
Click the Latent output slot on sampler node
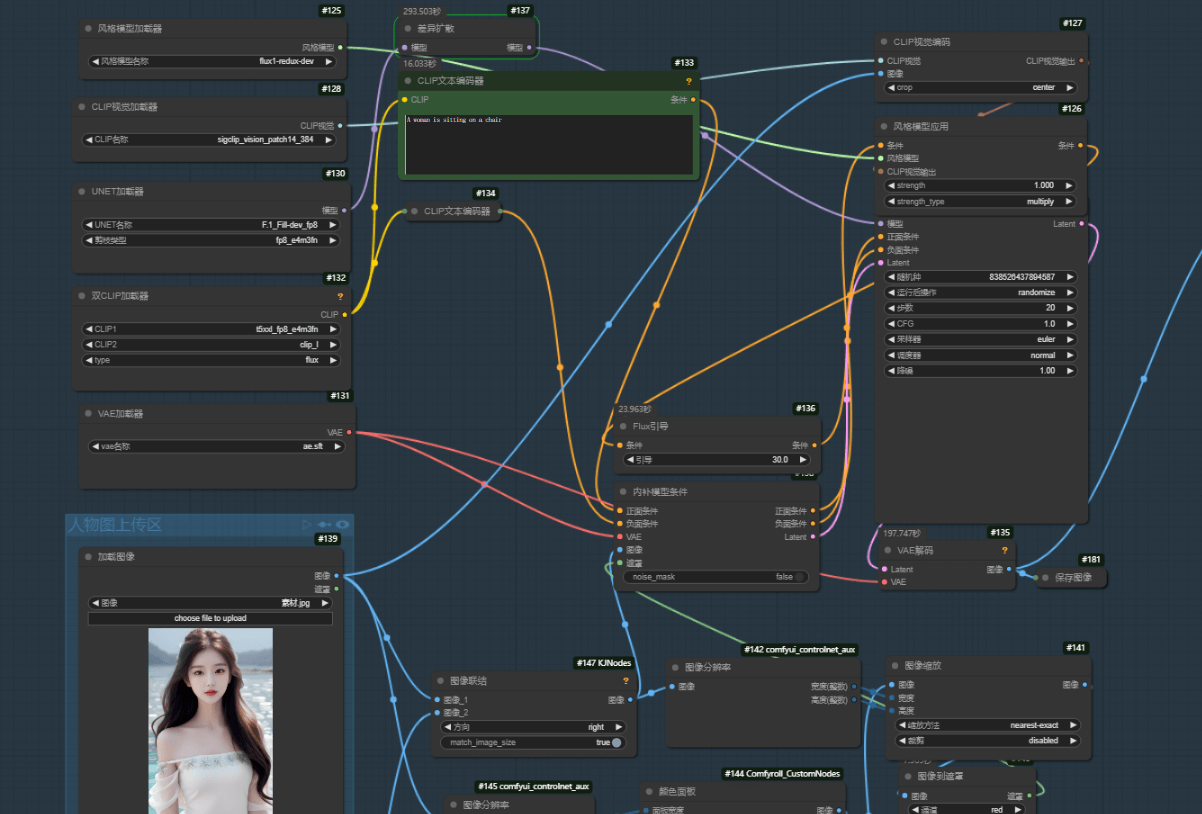tap(1083, 225)
